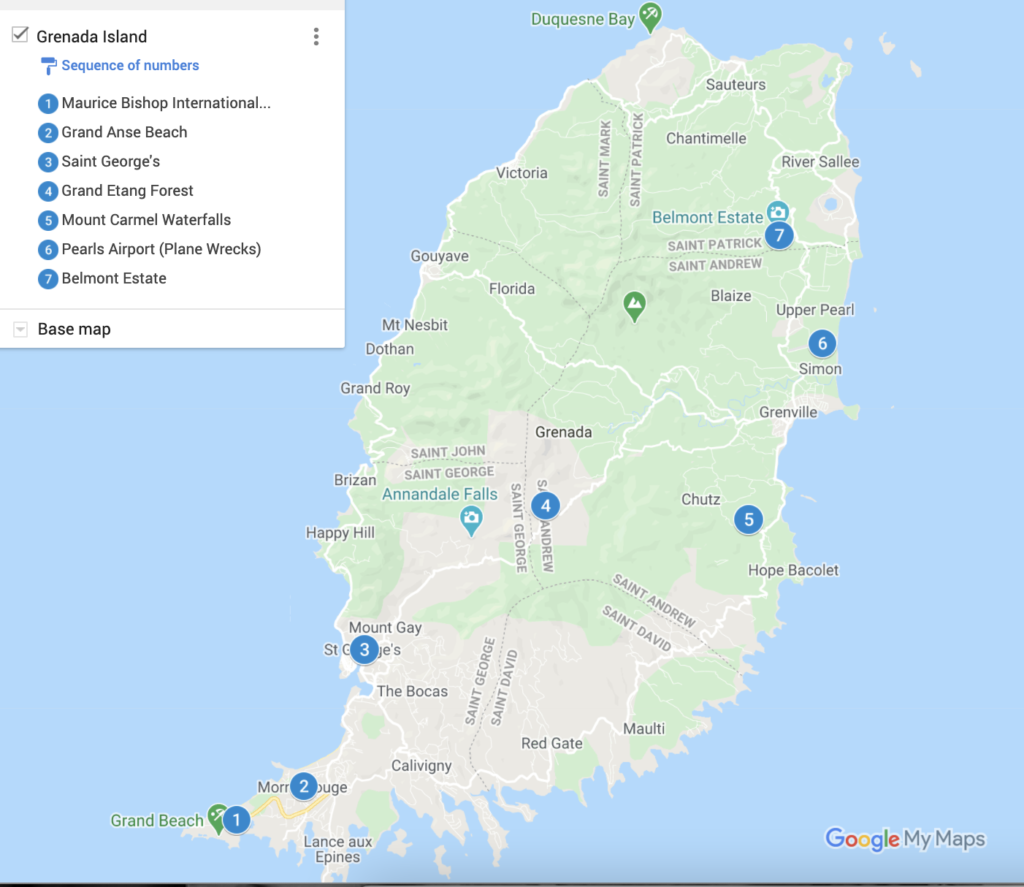Open the Sequence of numbers style link

130,65
